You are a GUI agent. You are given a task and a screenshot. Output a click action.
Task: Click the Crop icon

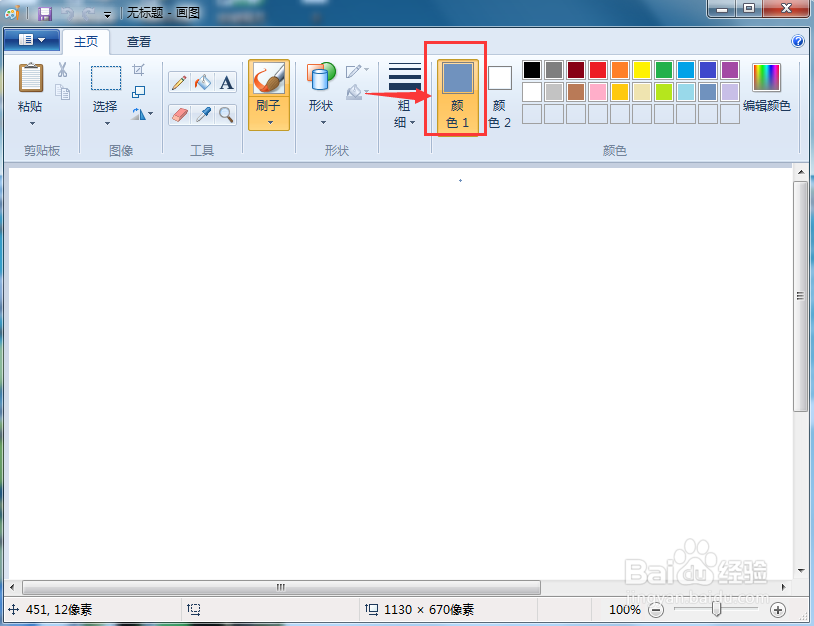(x=139, y=70)
